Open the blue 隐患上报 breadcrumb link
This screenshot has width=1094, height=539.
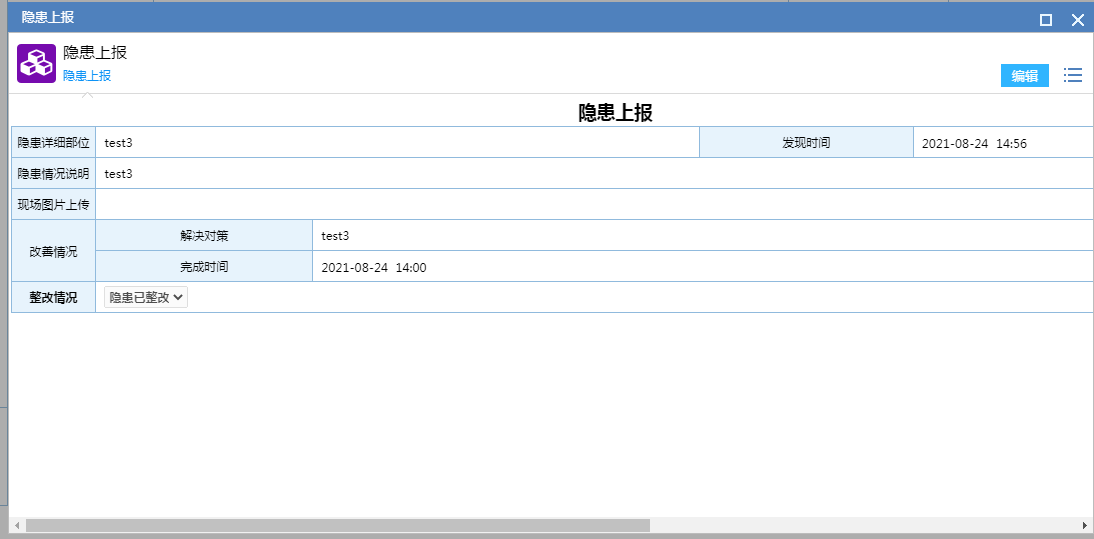[x=87, y=75]
